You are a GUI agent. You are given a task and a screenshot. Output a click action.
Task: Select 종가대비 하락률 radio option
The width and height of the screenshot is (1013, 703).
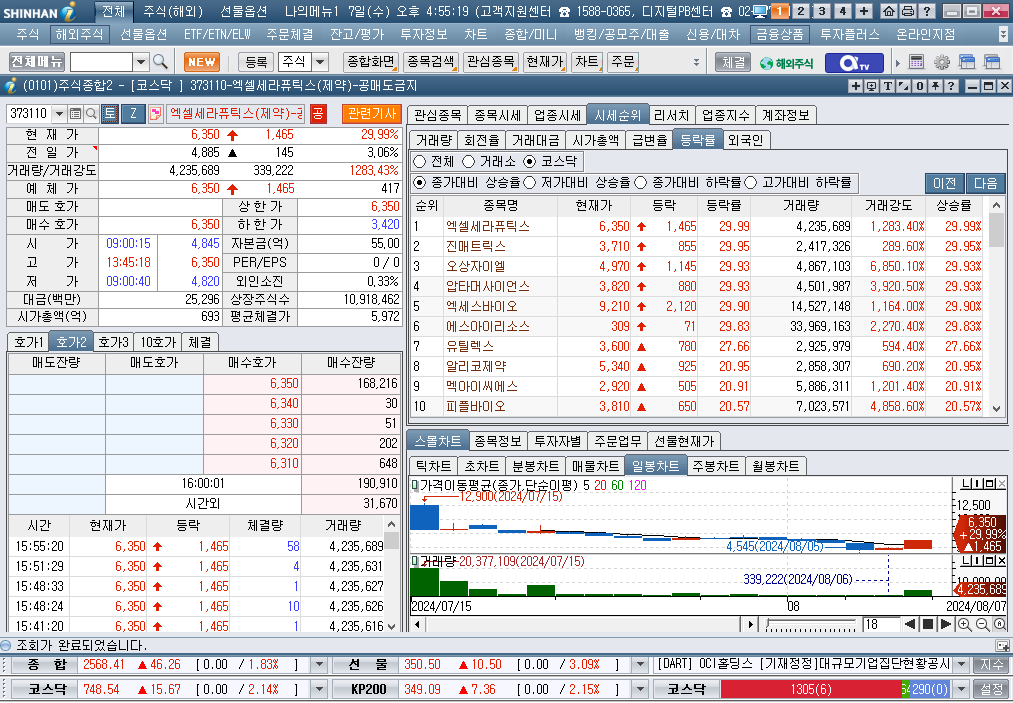641,183
